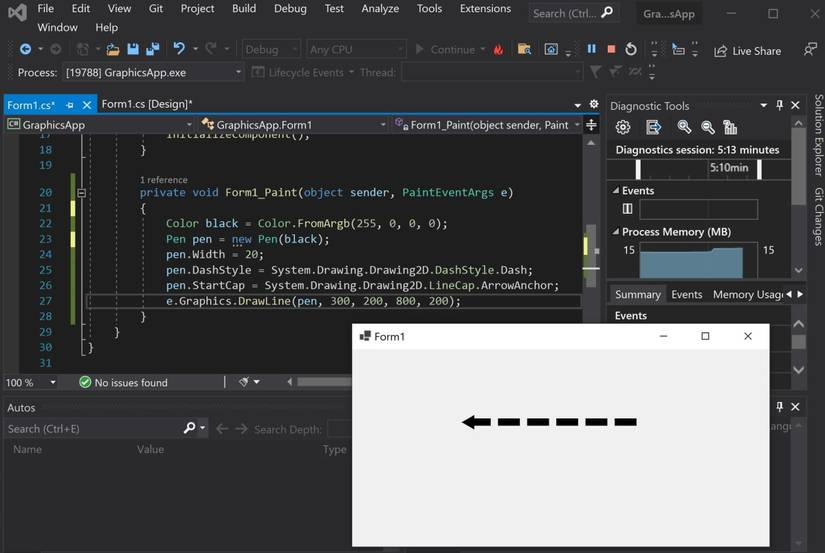Zoom in on the diagnostics timeline
The image size is (825, 553).
pos(684,127)
